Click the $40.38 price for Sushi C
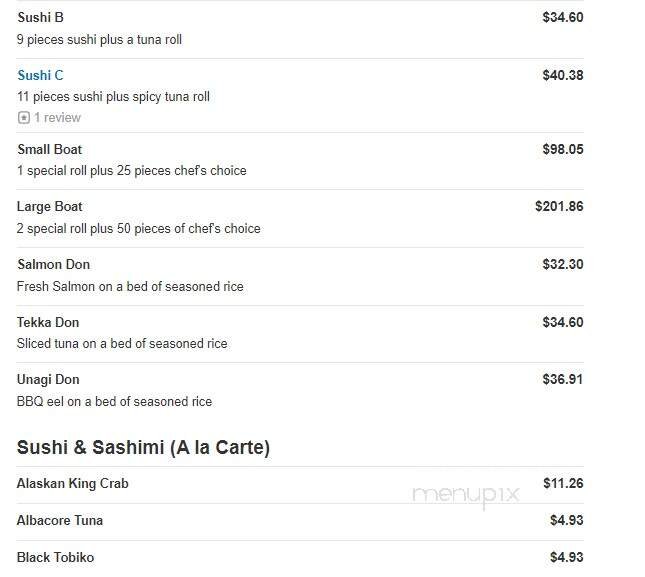Viewport: 645px width, 577px height. [x=562, y=75]
